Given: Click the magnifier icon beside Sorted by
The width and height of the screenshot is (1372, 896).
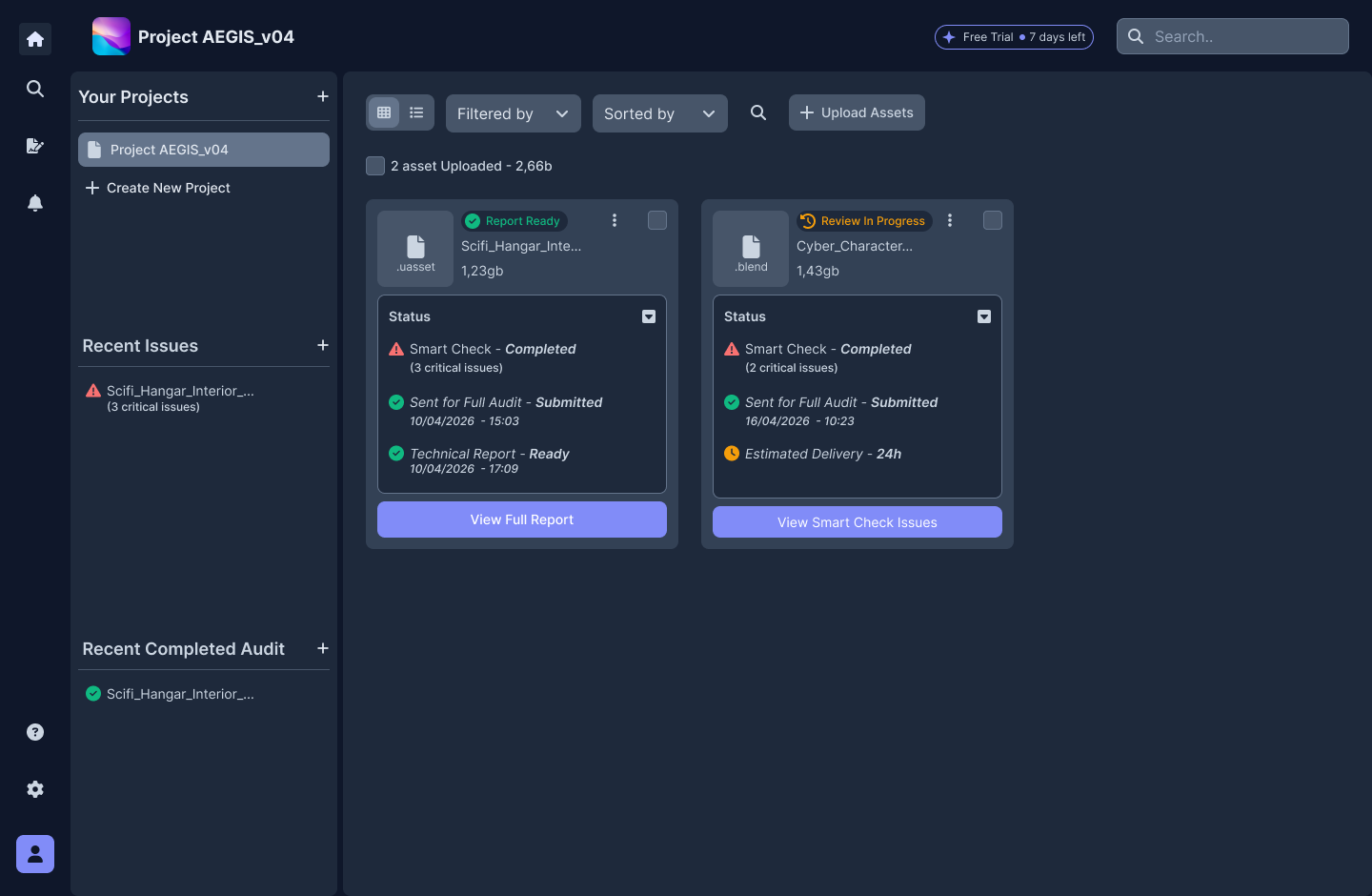Looking at the screenshot, I should click(758, 112).
